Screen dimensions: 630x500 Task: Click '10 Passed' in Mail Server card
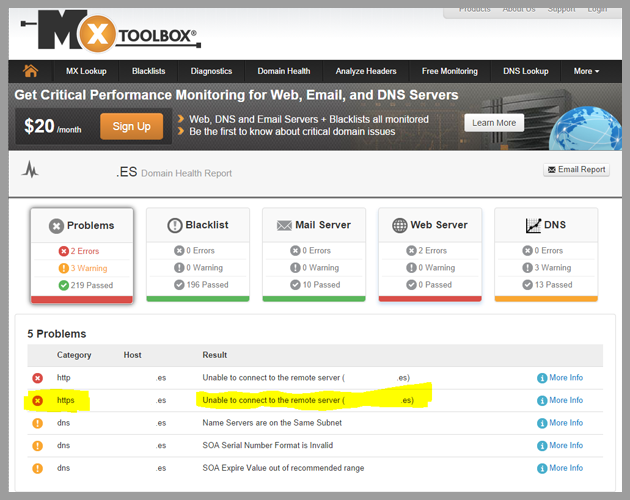tap(321, 285)
